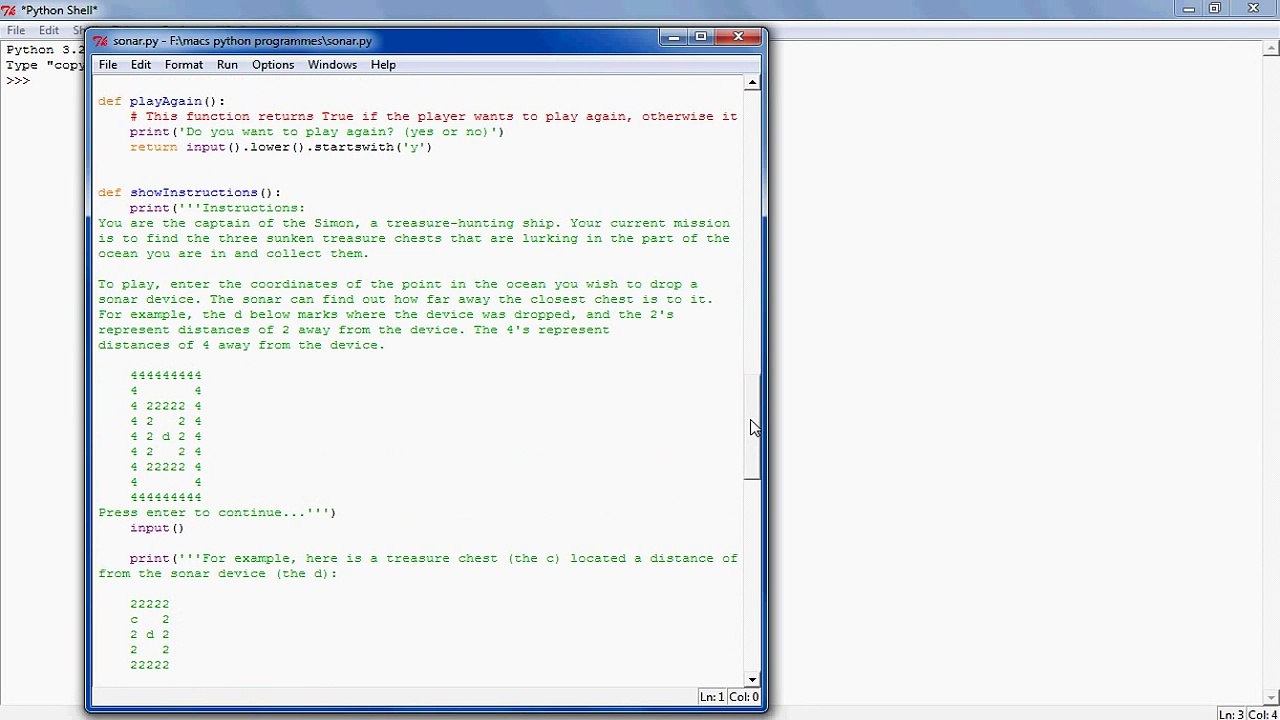Viewport: 1280px width, 720px height.
Task: Click the 'Col: 0' status indicator in editor
Action: pos(743,697)
